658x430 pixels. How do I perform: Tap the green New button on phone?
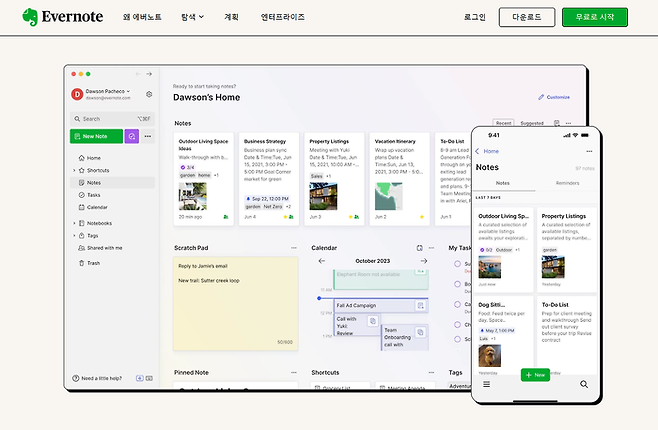click(x=535, y=375)
